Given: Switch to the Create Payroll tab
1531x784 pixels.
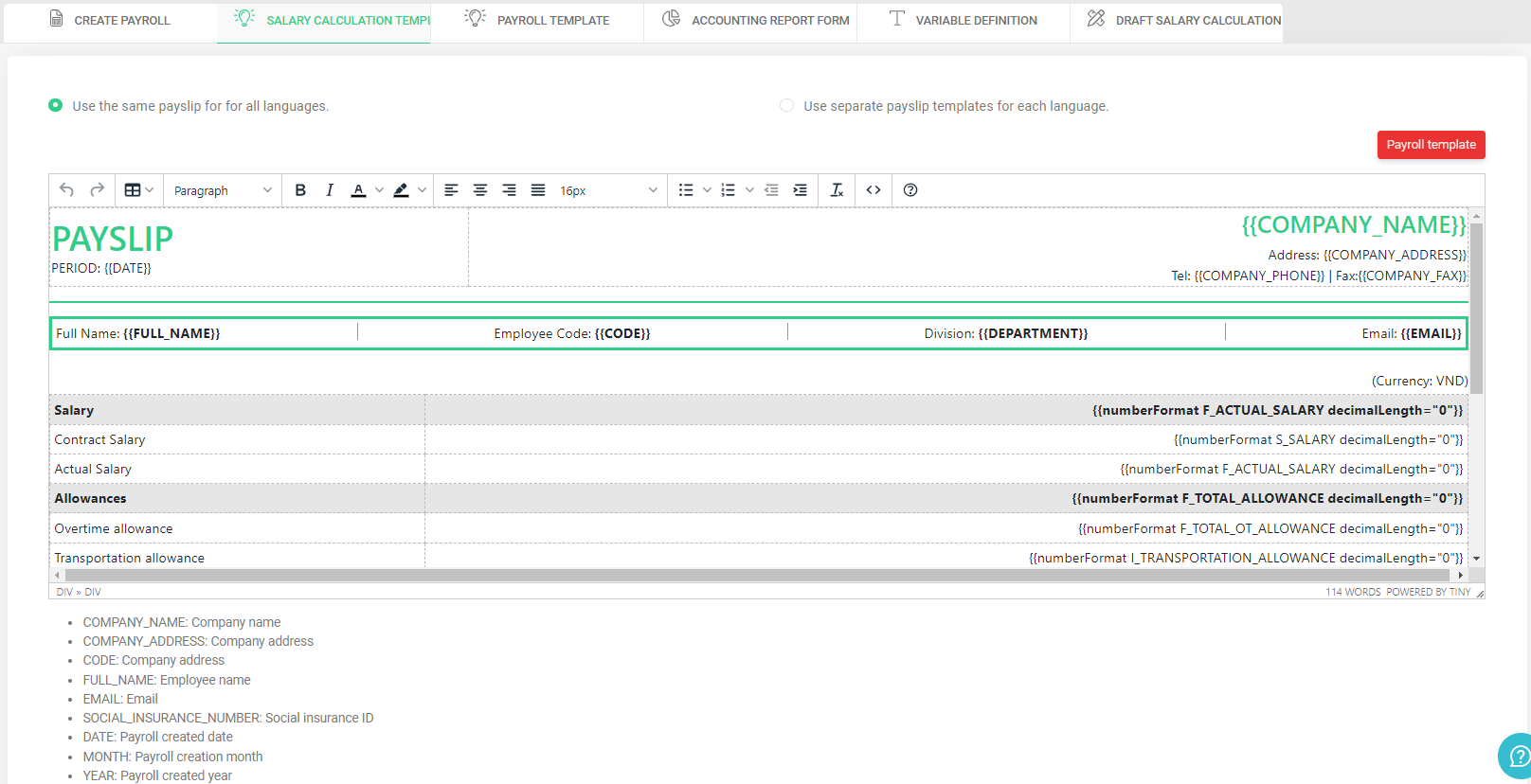Looking at the screenshot, I should coord(110,21).
